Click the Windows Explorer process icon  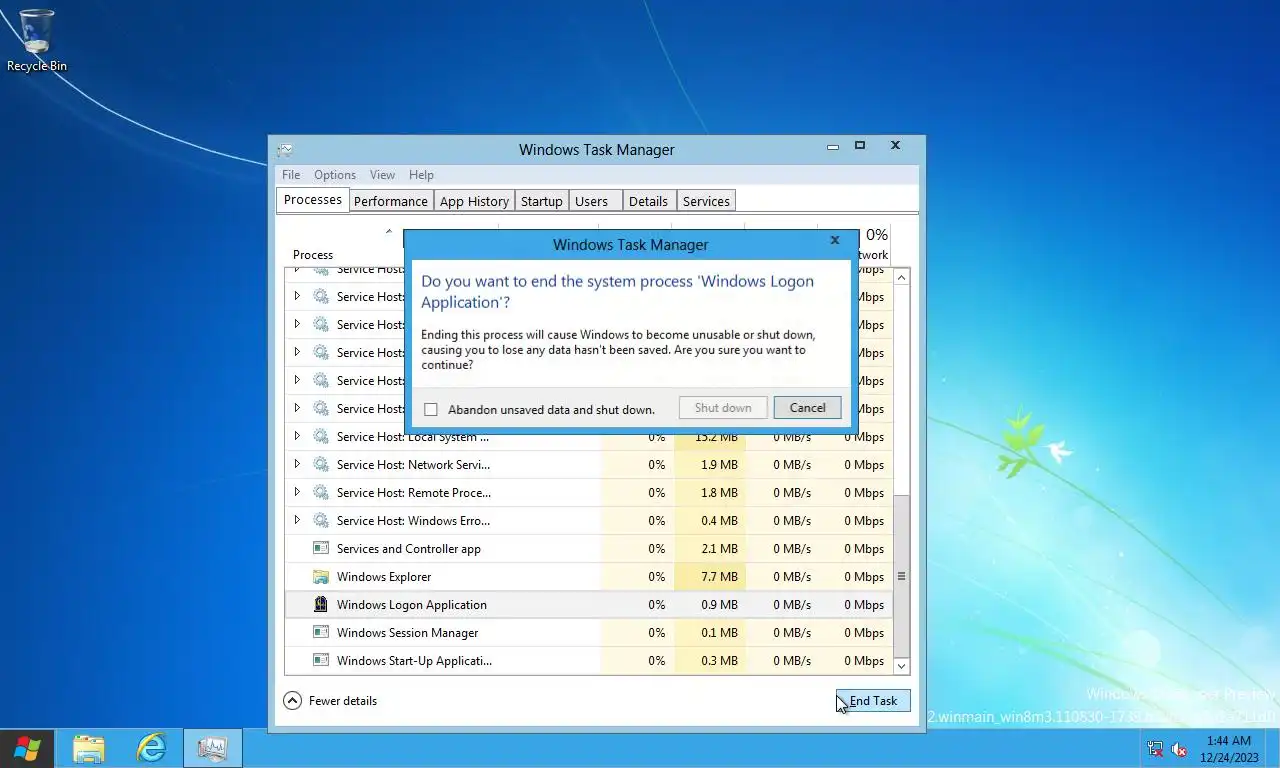pyautogui.click(x=321, y=576)
